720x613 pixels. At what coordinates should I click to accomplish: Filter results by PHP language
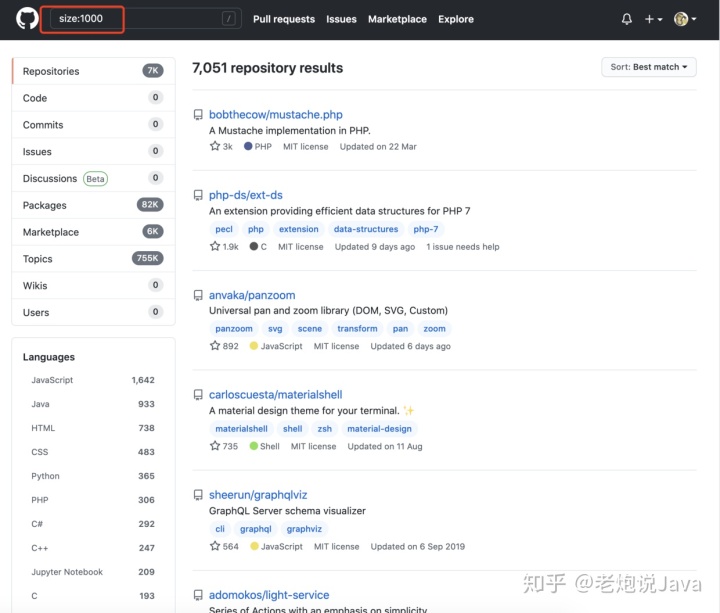click(93, 500)
